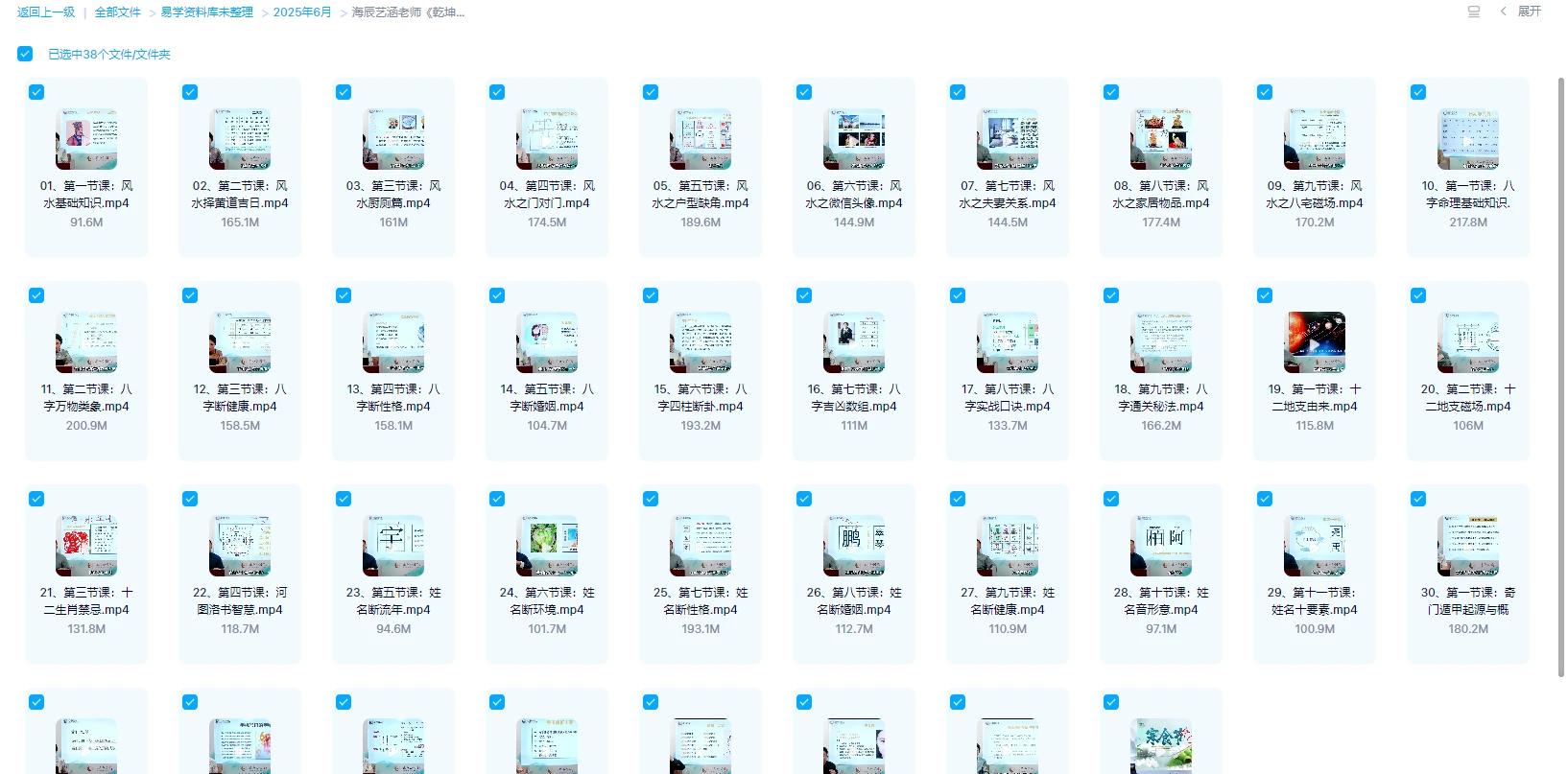
Task: Open the 2025年6月 breadcrumb folder
Action: (301, 12)
